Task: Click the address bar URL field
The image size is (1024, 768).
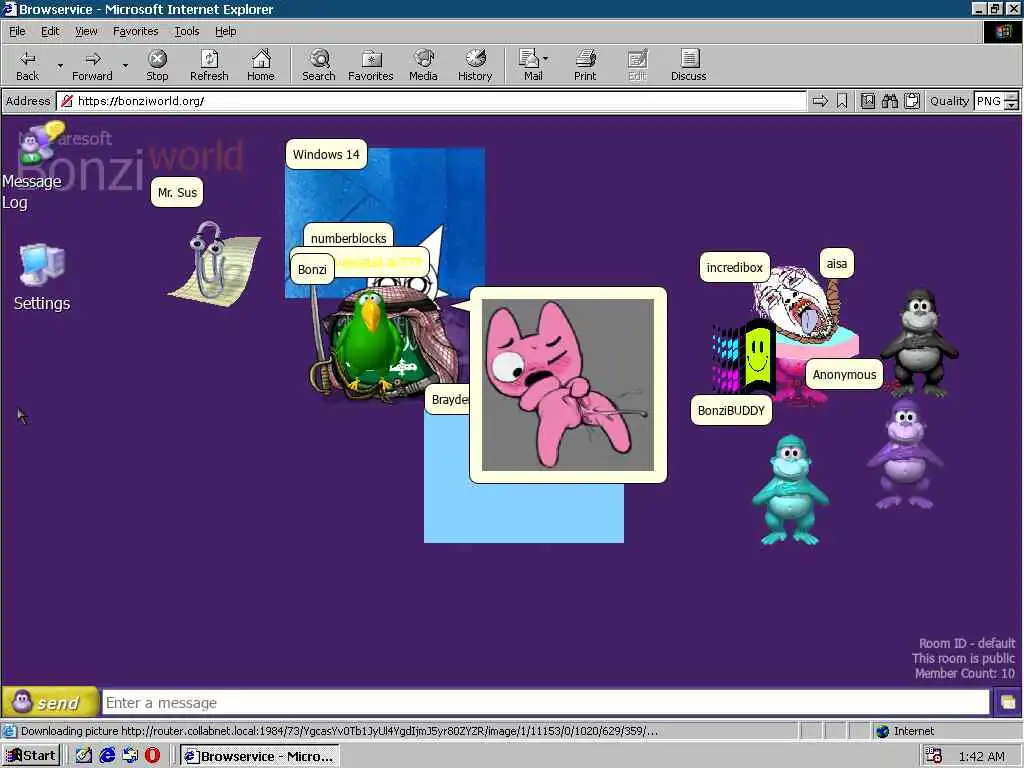Action: (431, 101)
